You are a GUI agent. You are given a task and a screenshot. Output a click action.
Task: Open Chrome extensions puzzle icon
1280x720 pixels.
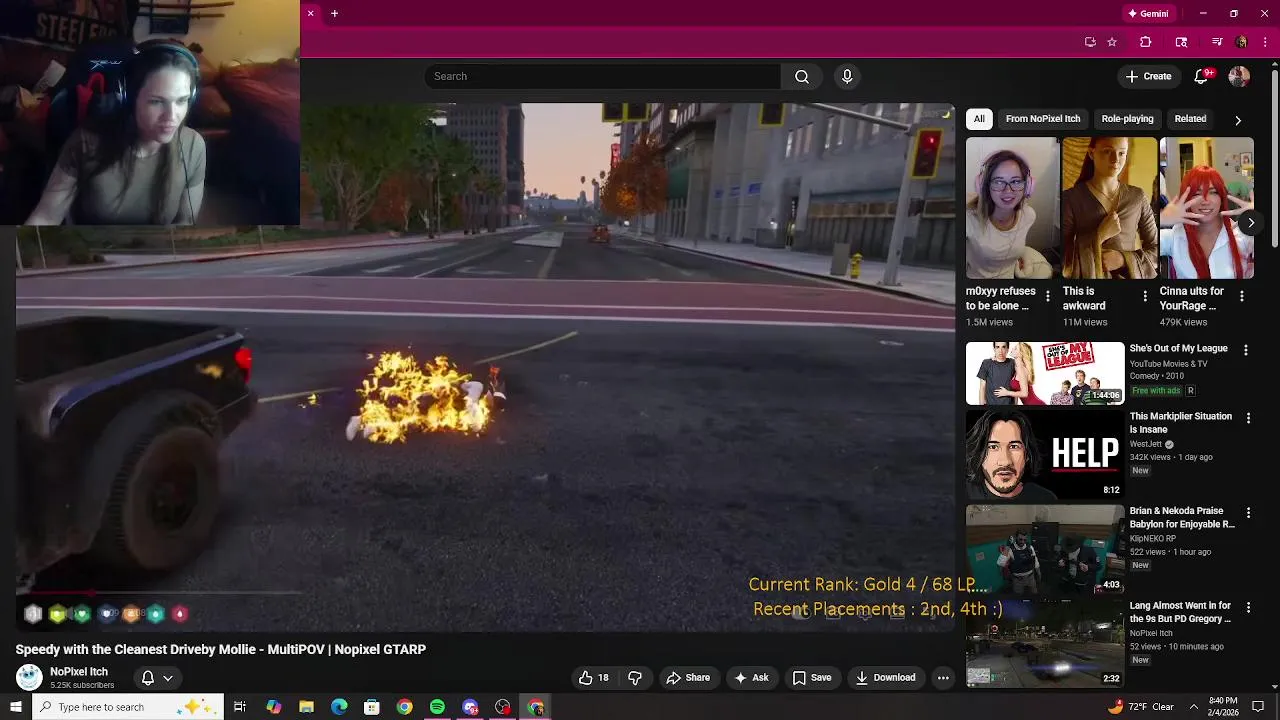1146,42
